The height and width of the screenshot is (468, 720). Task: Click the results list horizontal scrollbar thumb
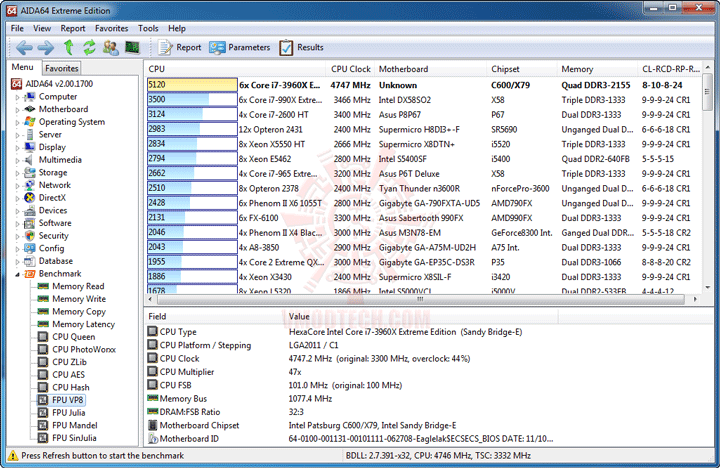pos(420,299)
